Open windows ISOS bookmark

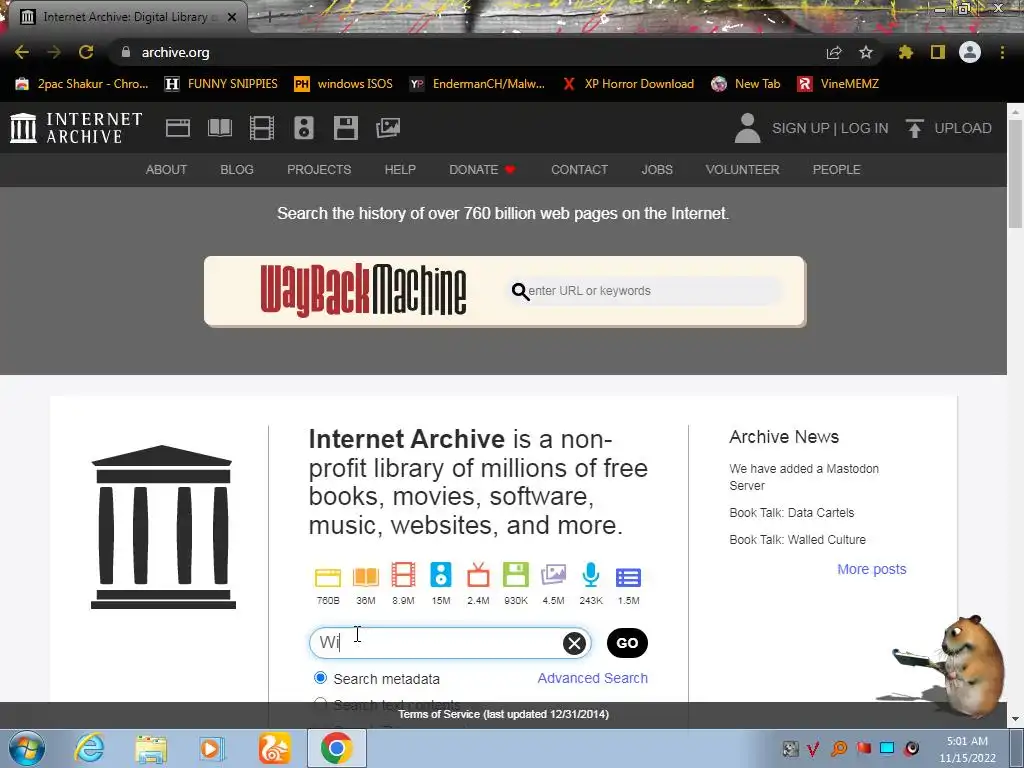pos(344,84)
